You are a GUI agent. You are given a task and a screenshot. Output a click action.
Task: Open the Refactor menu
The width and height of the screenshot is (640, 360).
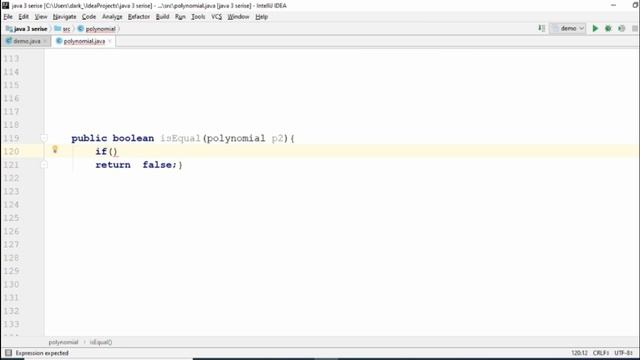pos(139,17)
